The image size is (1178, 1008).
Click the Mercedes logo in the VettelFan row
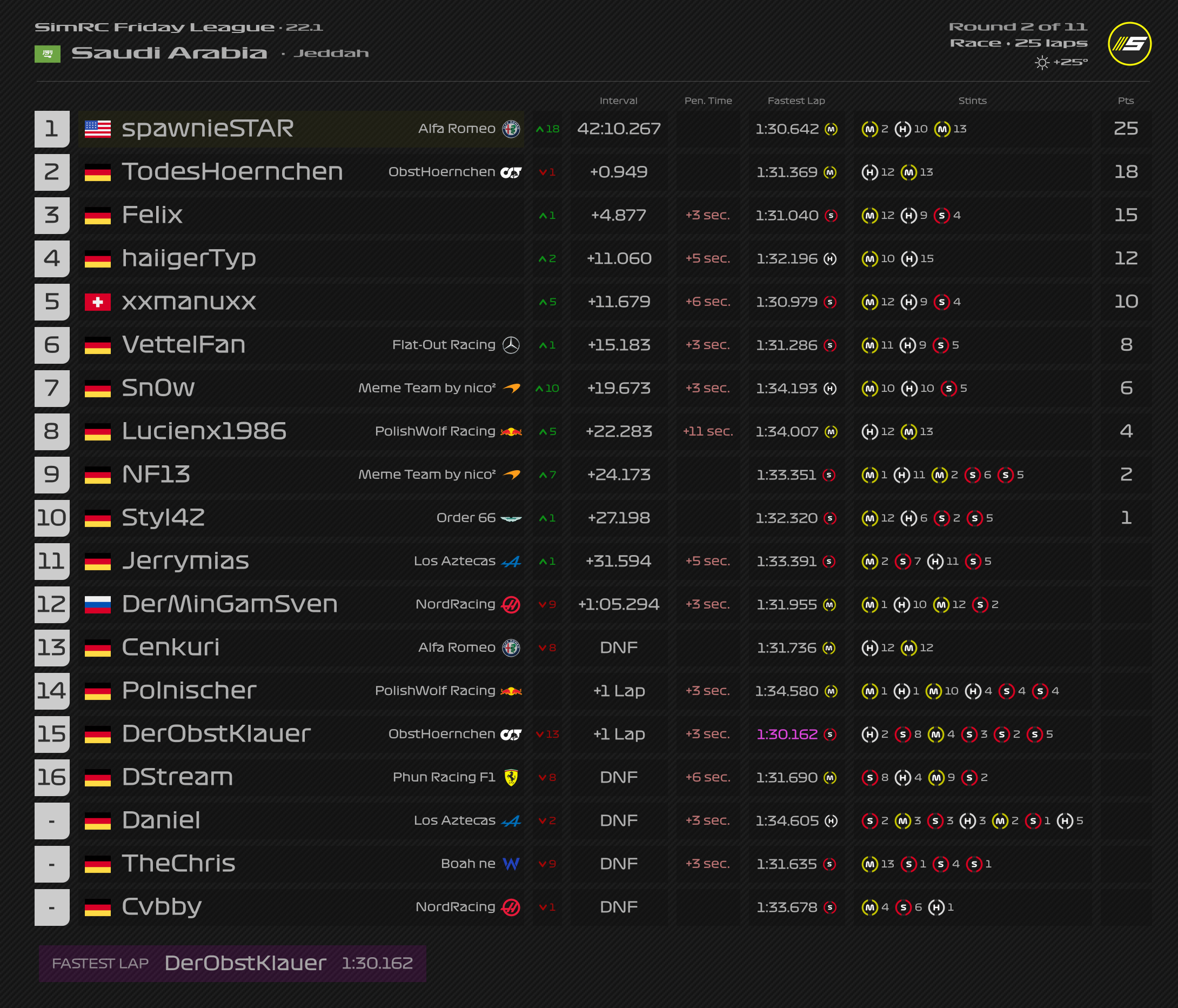point(511,345)
